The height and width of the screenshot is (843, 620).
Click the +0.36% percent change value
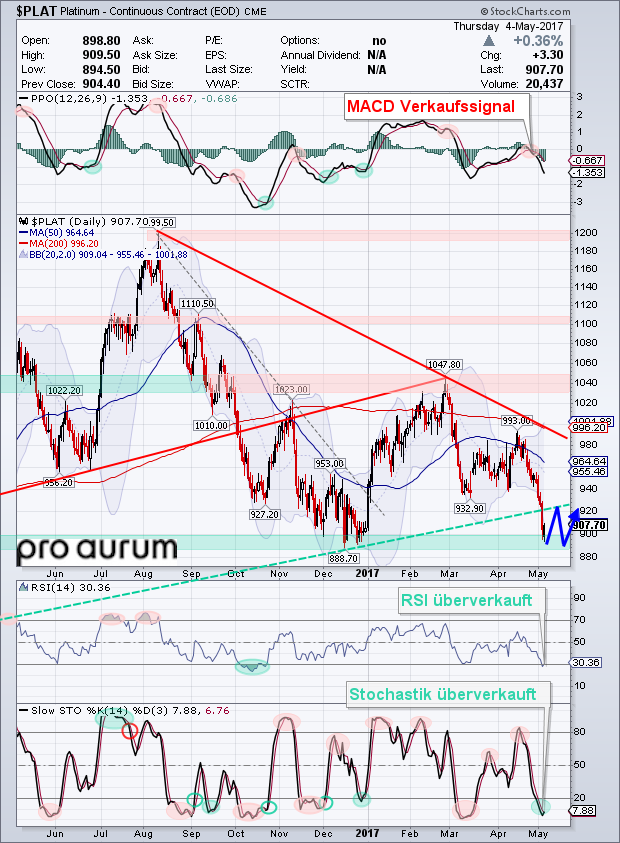pos(538,41)
